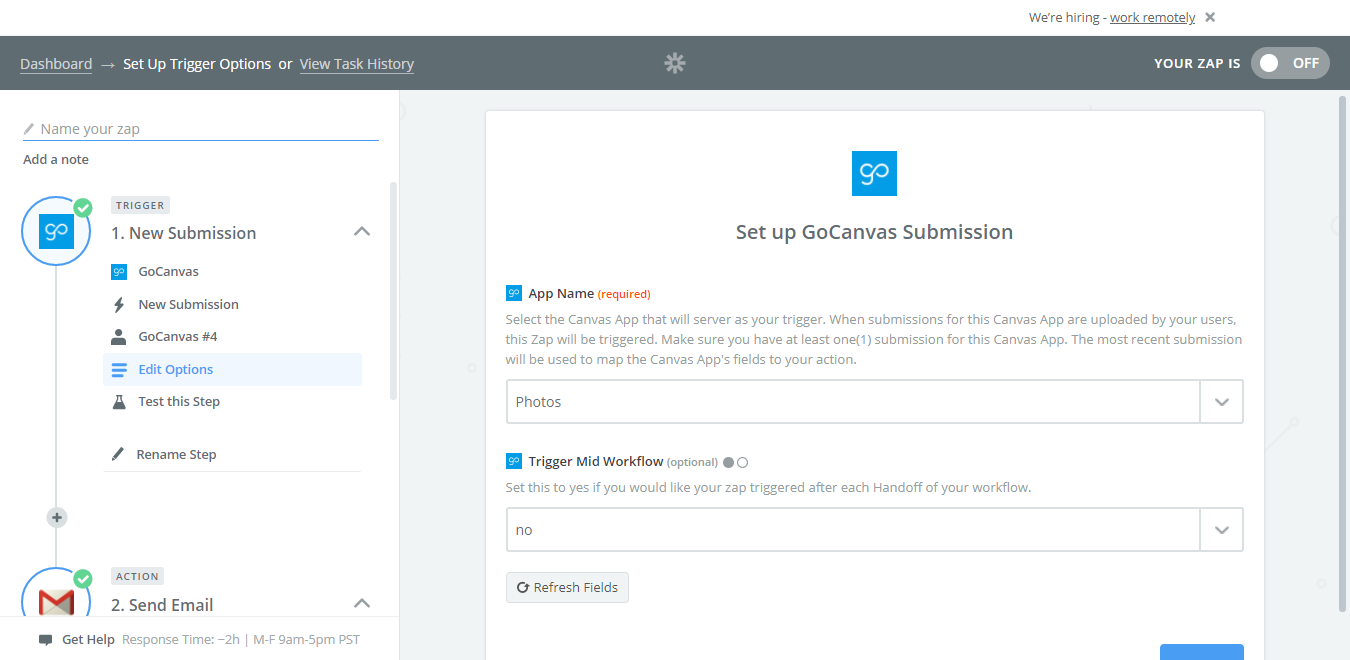Open the View Task History link

356,64
